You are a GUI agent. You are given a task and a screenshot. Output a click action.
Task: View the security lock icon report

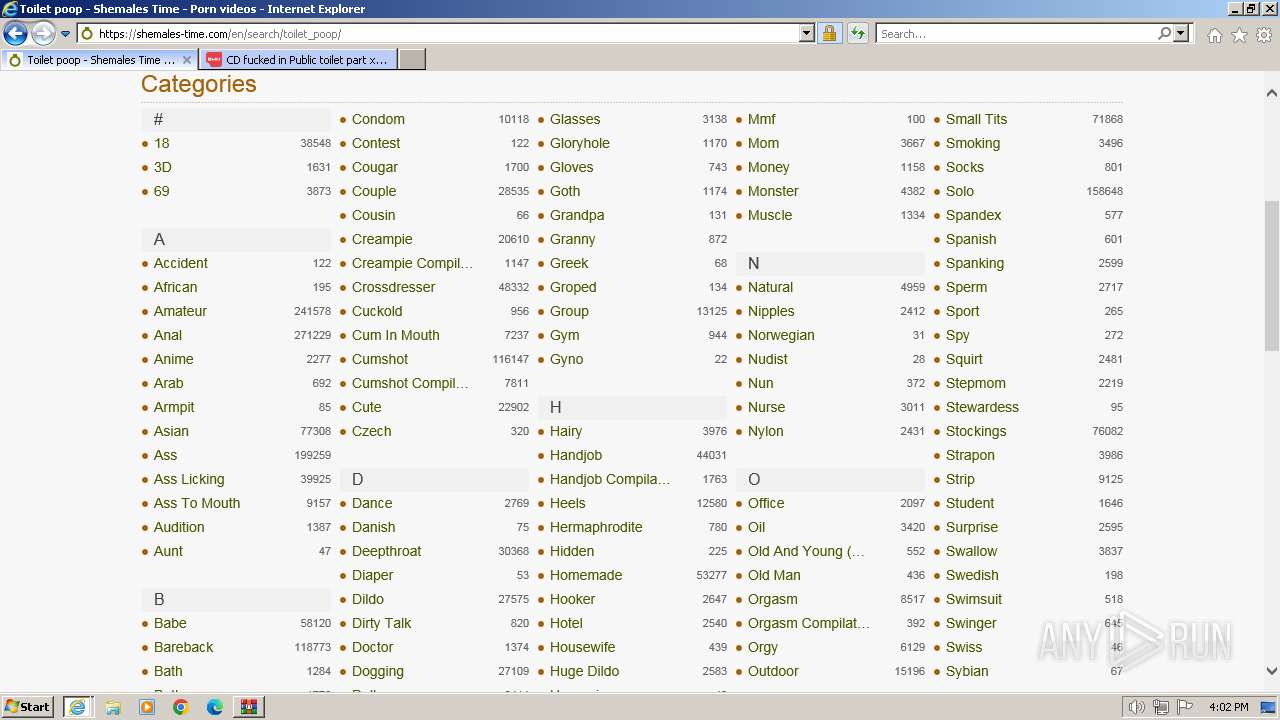[829, 34]
